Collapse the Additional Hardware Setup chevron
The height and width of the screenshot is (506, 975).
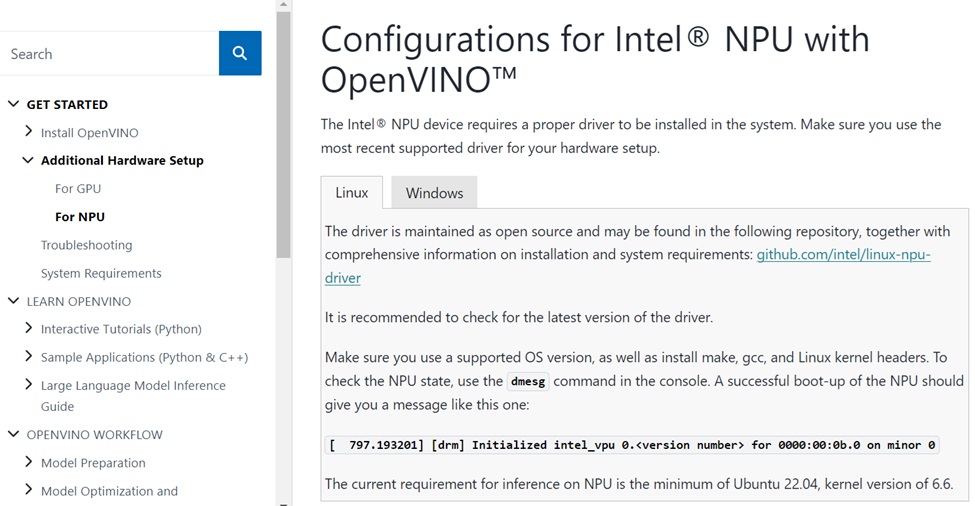click(x=28, y=160)
